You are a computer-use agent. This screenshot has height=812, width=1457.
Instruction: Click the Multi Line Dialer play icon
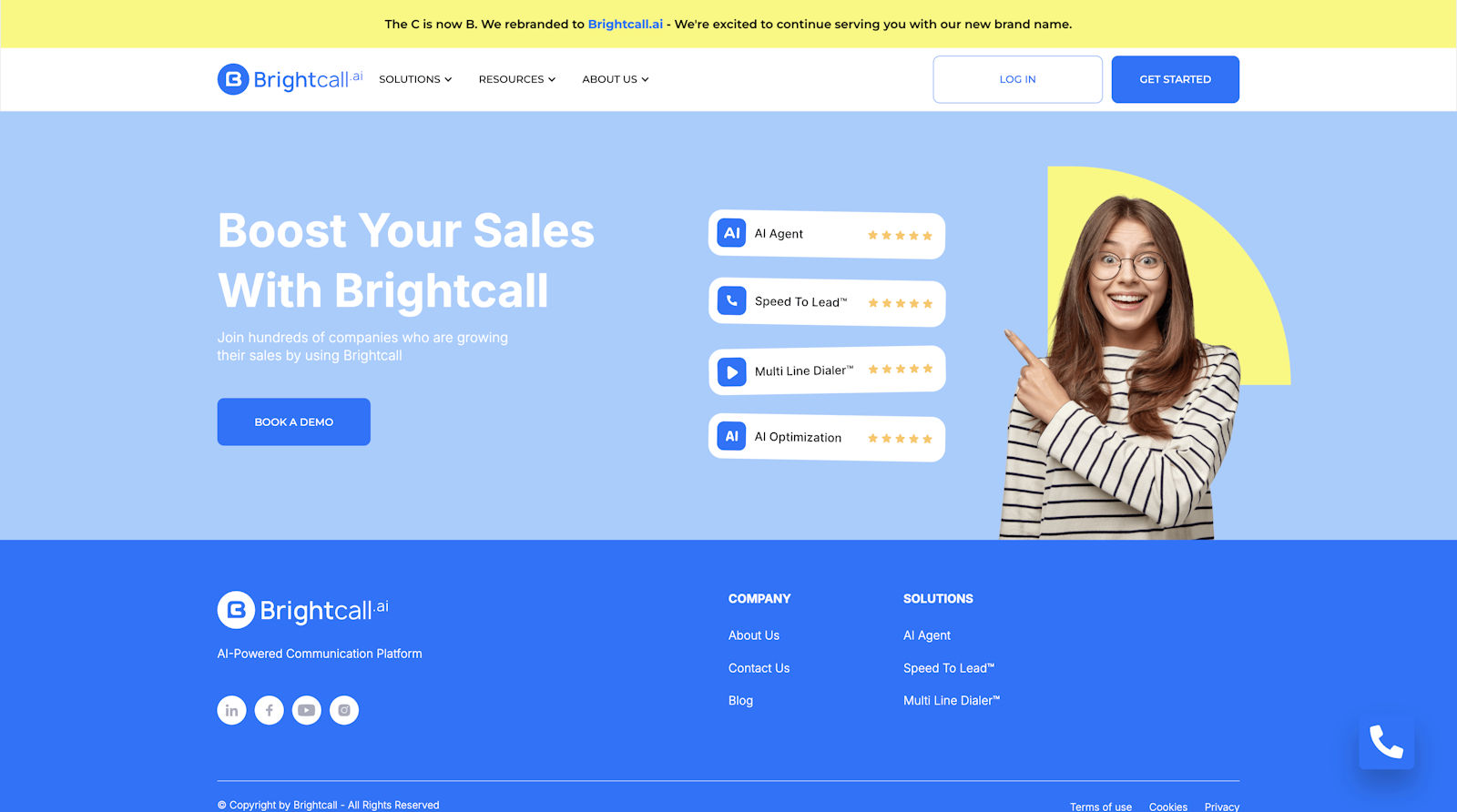coord(731,371)
